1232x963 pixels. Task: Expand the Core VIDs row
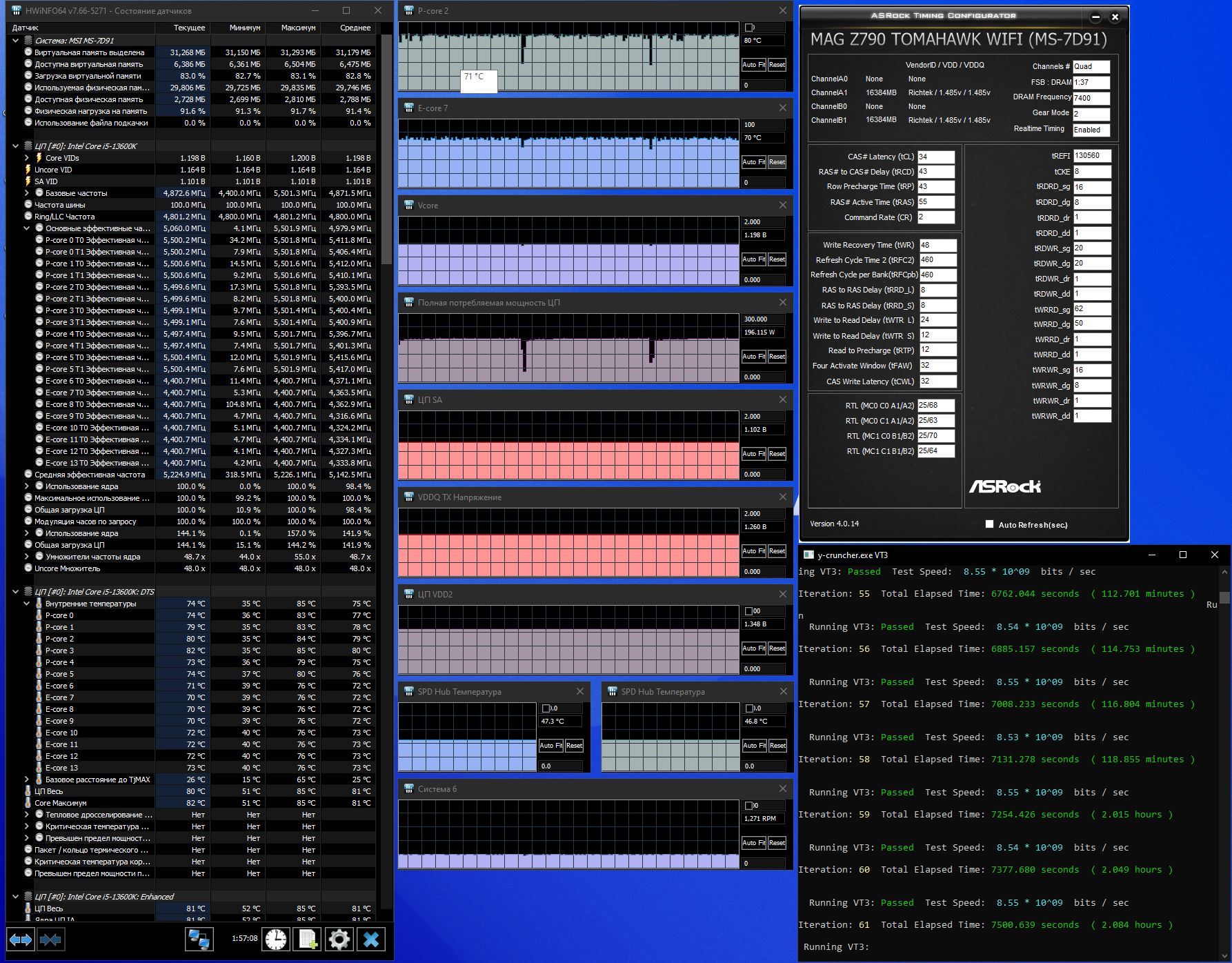[27, 158]
